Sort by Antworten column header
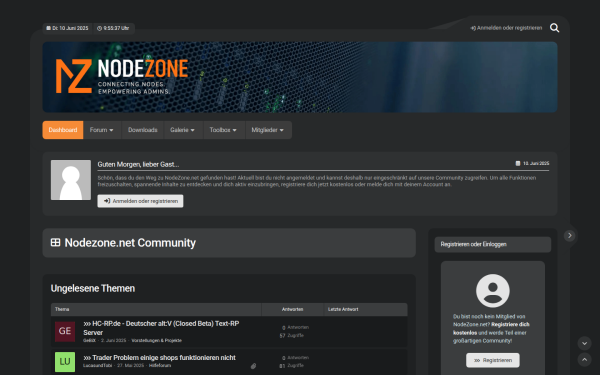Screen dimensions: 600x375 pos(292,309)
